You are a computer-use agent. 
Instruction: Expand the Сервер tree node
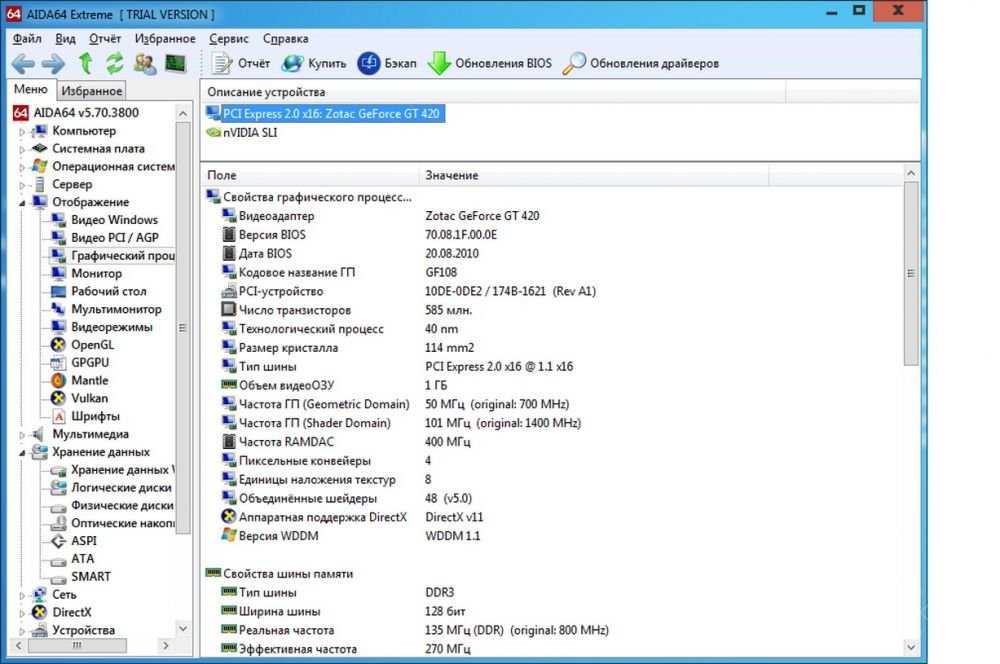click(22, 185)
